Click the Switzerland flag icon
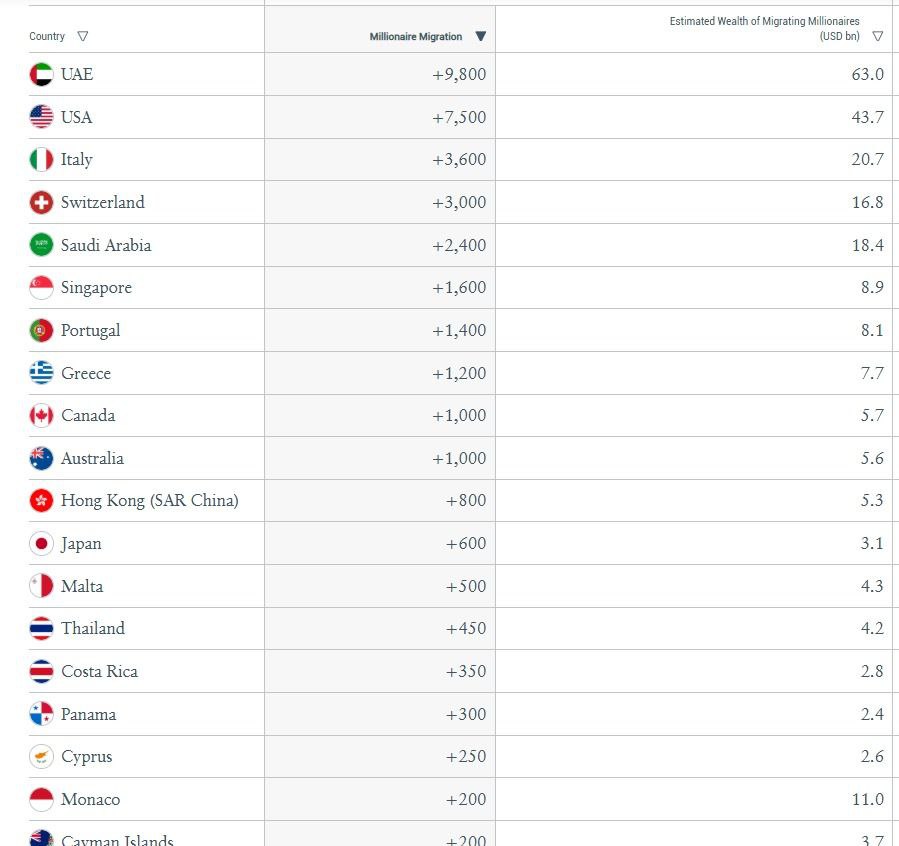899x846 pixels. [41, 202]
